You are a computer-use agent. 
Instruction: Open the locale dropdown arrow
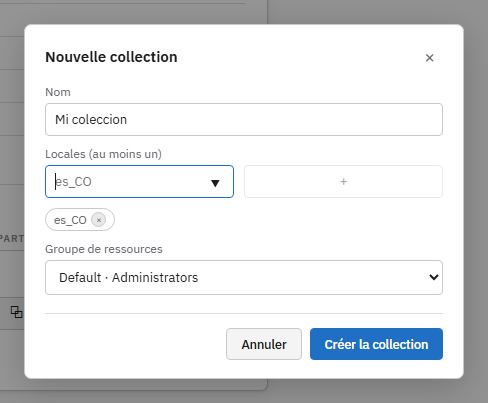pyautogui.click(x=215, y=183)
